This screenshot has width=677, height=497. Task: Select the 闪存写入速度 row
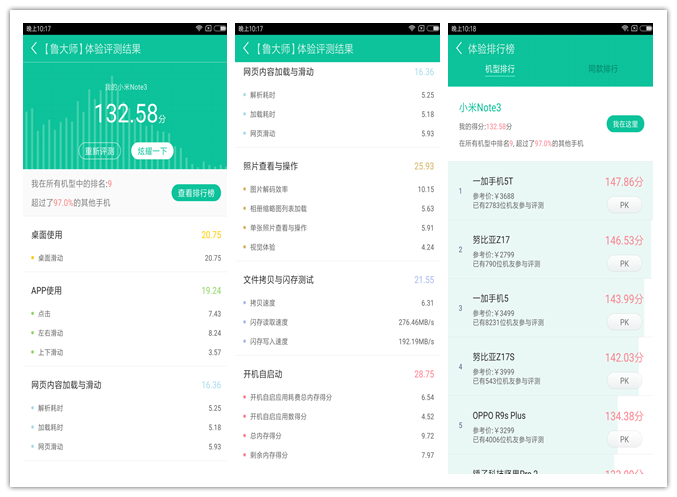click(337, 342)
